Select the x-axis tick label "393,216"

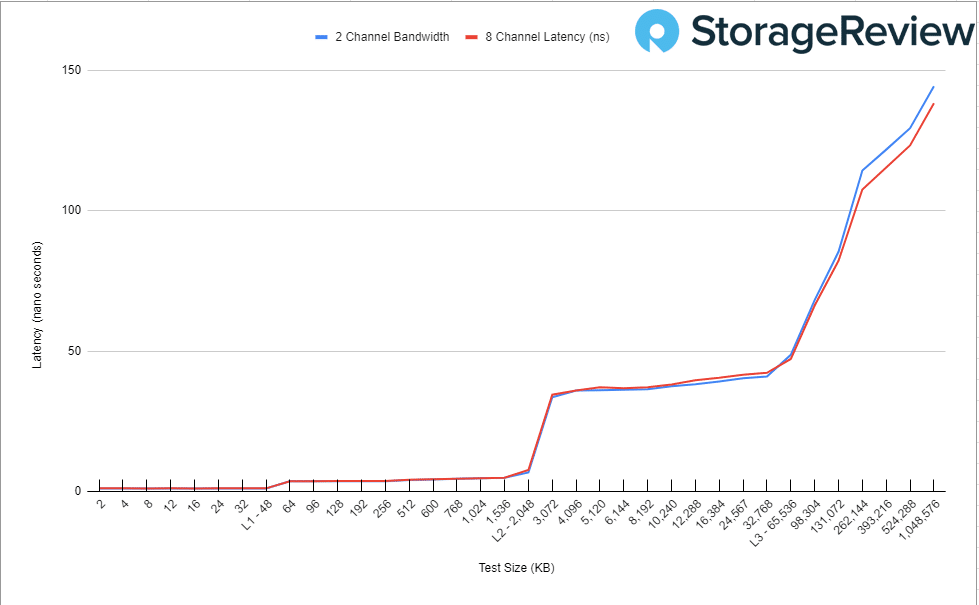pos(875,515)
